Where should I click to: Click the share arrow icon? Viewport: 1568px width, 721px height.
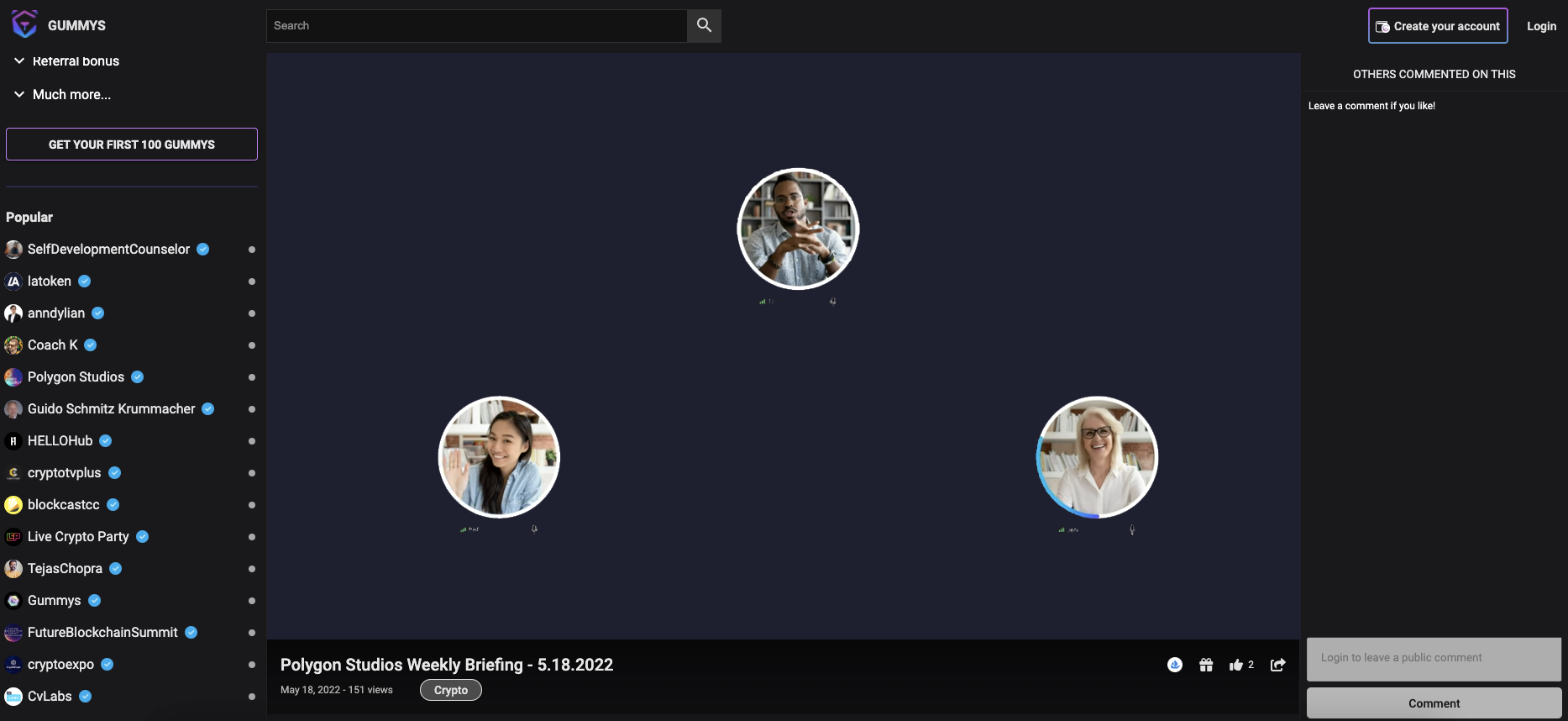pos(1277,665)
